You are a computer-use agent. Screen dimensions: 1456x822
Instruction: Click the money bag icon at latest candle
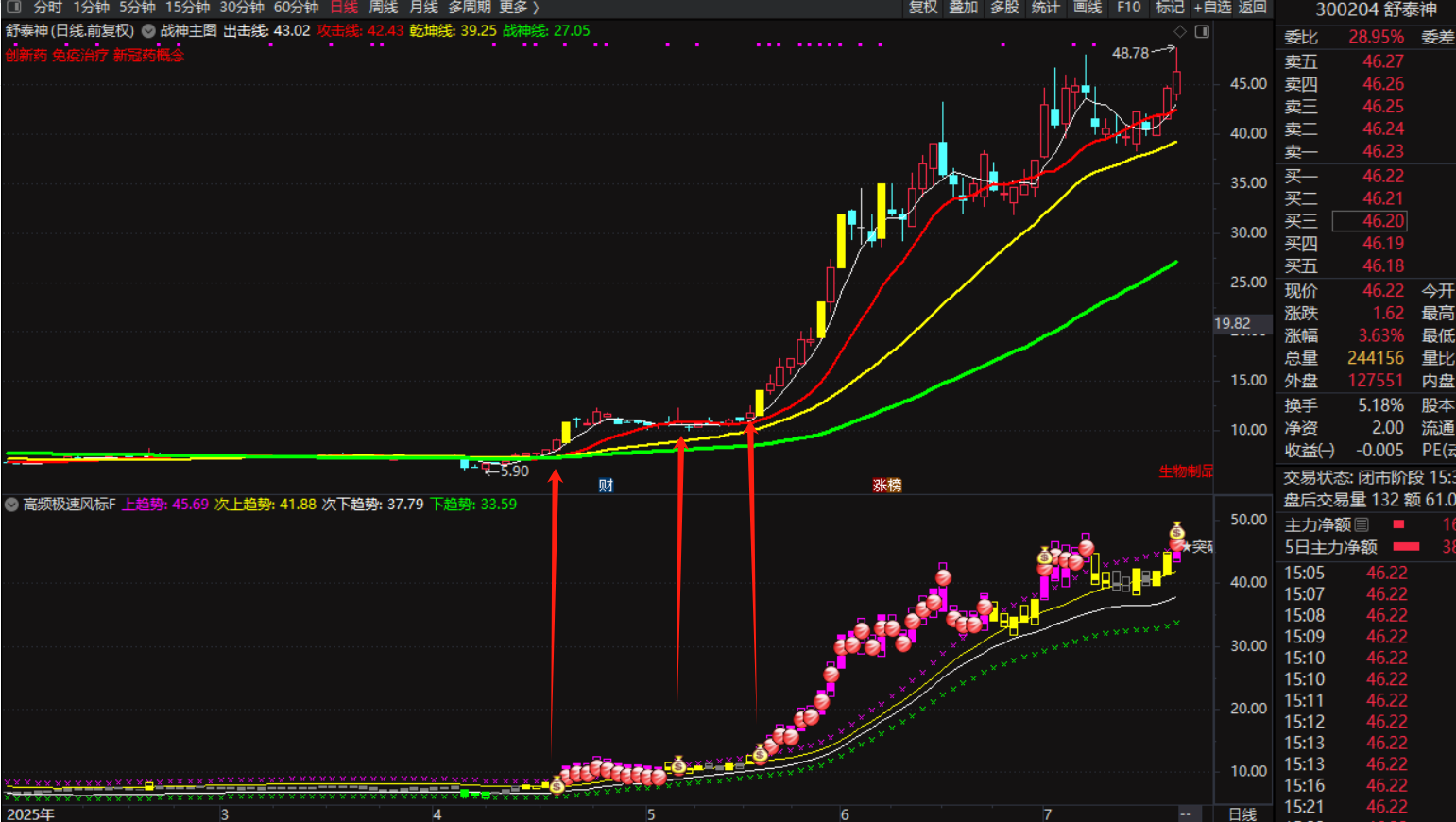coord(1176,531)
